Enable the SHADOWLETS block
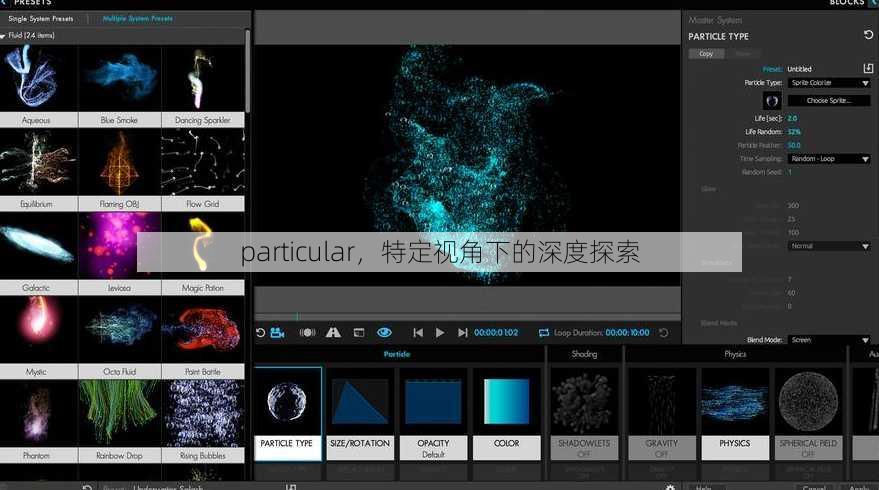Screen dimensions: 879x490 (584, 414)
